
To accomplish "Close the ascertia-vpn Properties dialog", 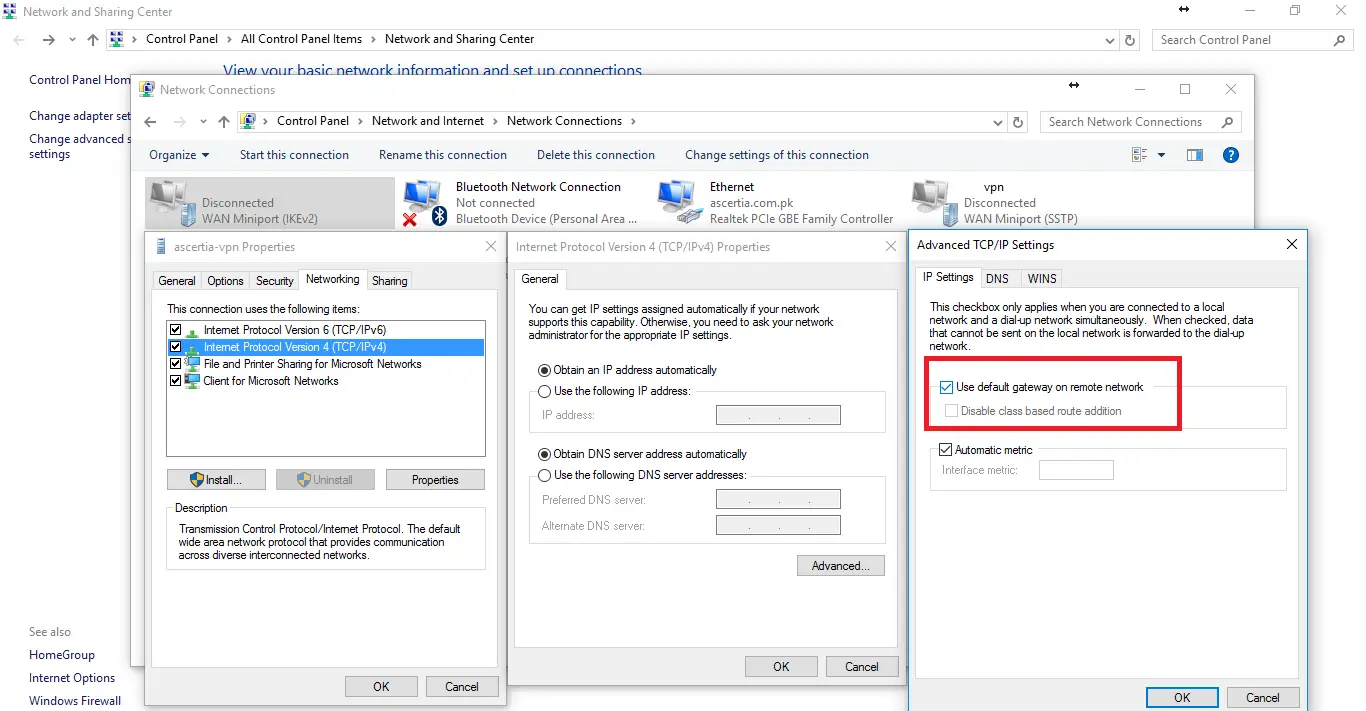I will tap(490, 246).
